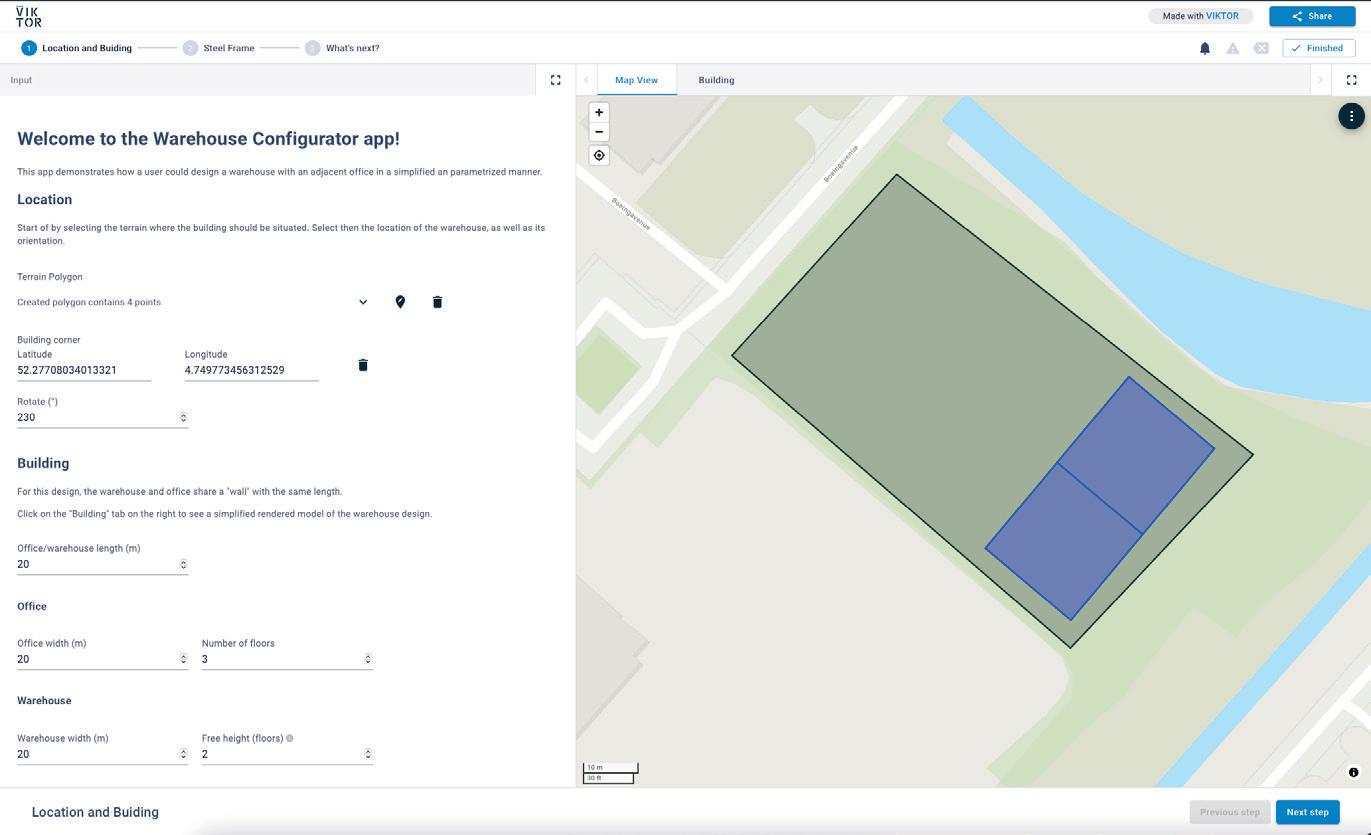Click the Finished status button
The image size is (1371, 835).
tap(1318, 48)
